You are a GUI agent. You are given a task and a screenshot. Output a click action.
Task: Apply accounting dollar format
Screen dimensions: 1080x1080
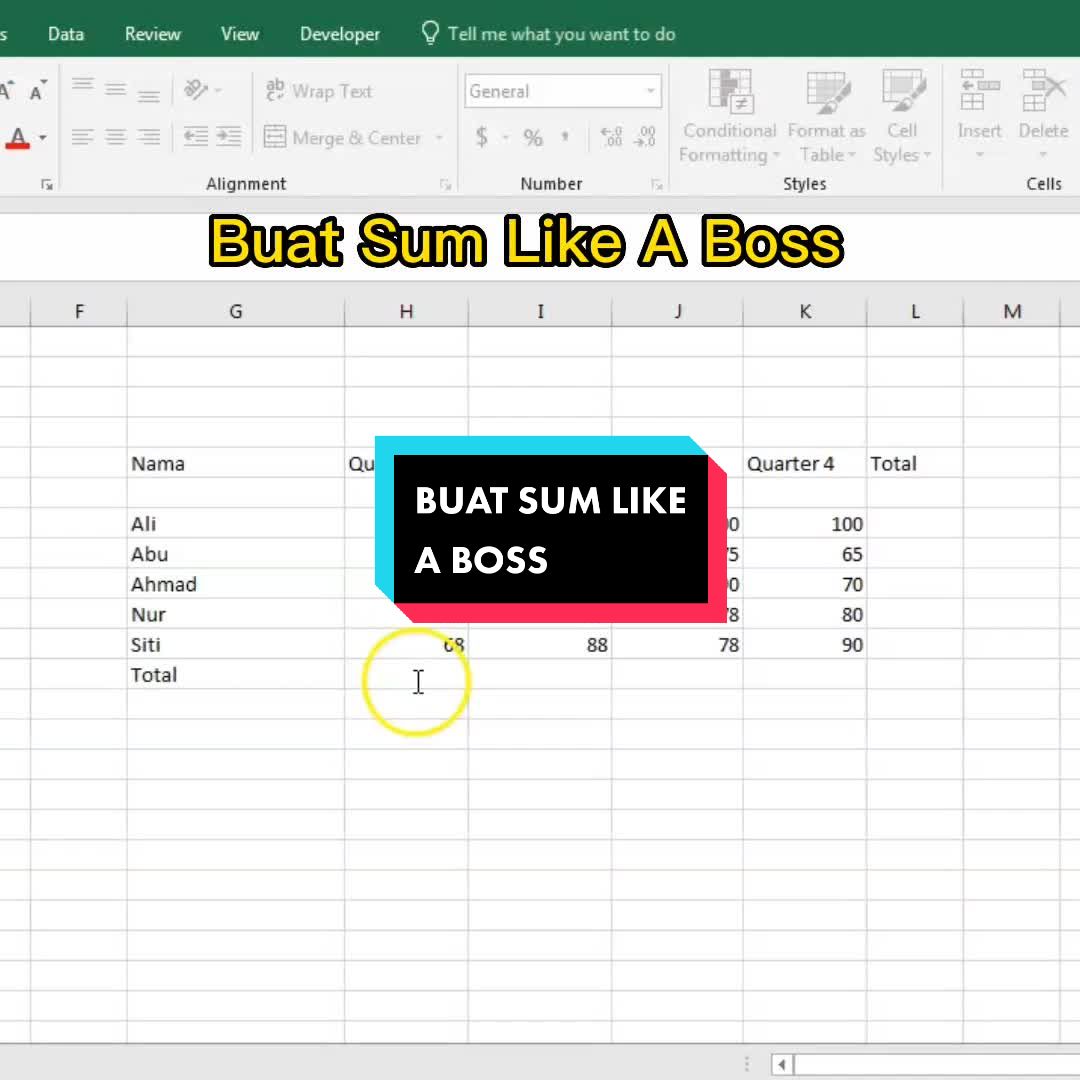tap(481, 137)
